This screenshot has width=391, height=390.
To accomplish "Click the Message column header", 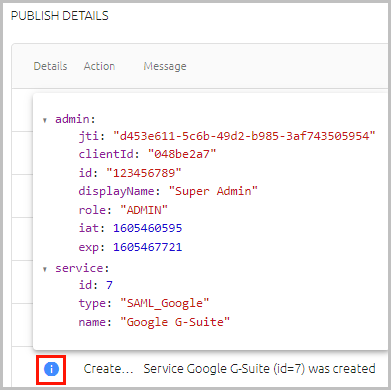I will pyautogui.click(x=165, y=66).
